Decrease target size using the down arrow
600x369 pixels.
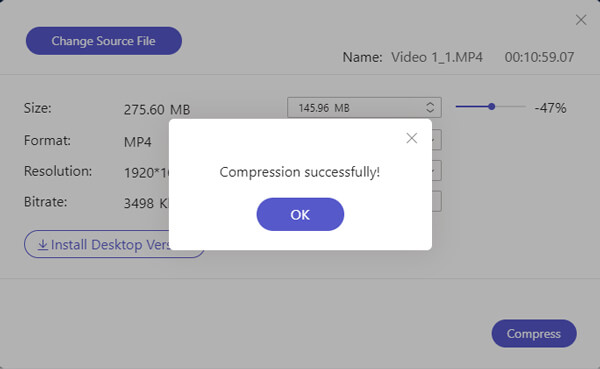pyautogui.click(x=430, y=111)
